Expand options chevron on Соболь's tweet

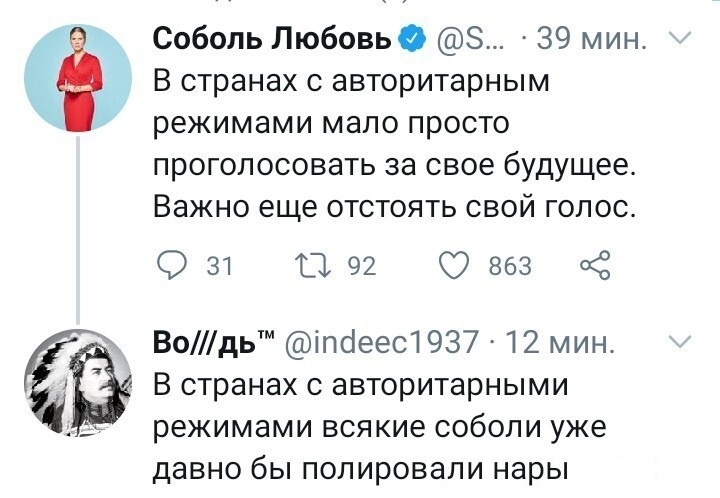click(680, 38)
